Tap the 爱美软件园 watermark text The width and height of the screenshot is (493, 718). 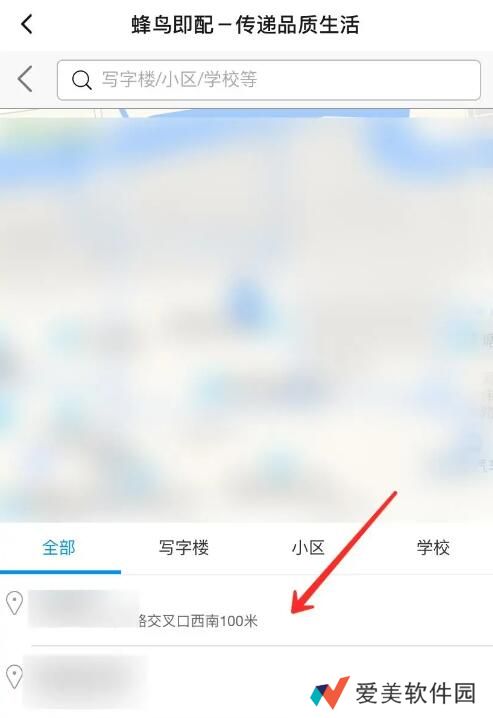(x=416, y=693)
